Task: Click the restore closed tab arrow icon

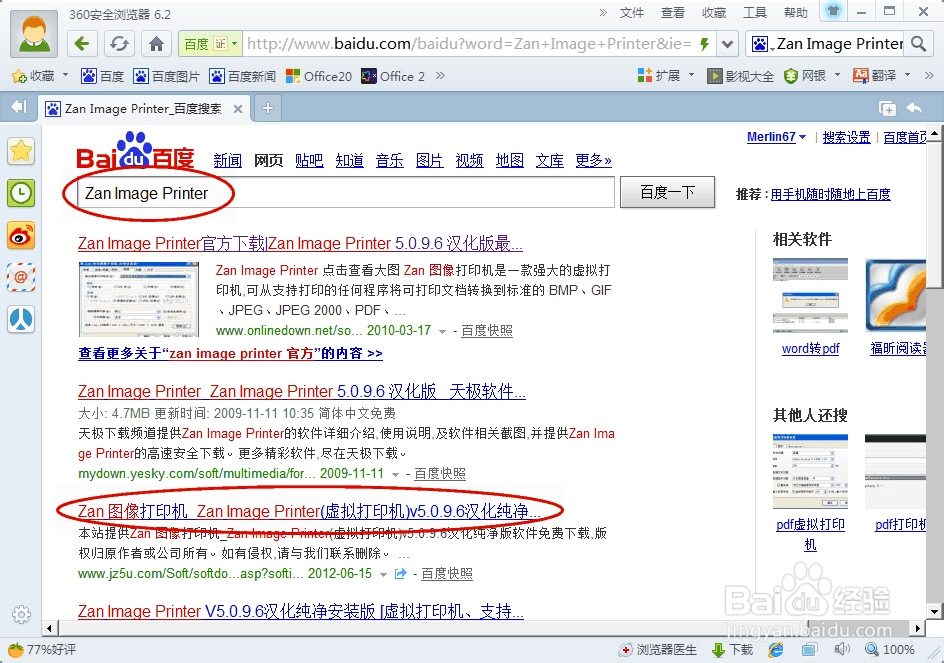Action: pos(914,108)
